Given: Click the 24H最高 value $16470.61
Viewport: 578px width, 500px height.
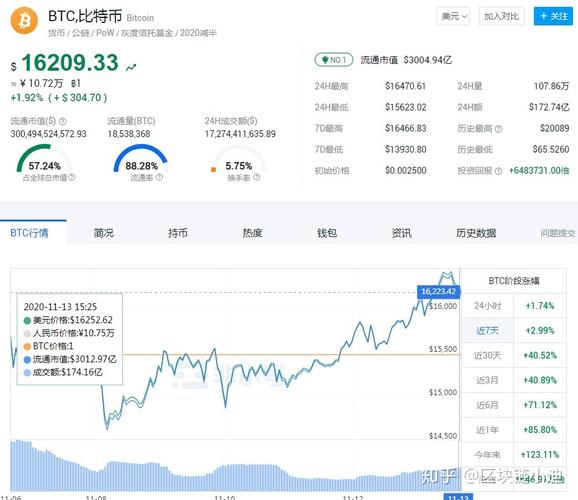Looking at the screenshot, I should (405, 86).
